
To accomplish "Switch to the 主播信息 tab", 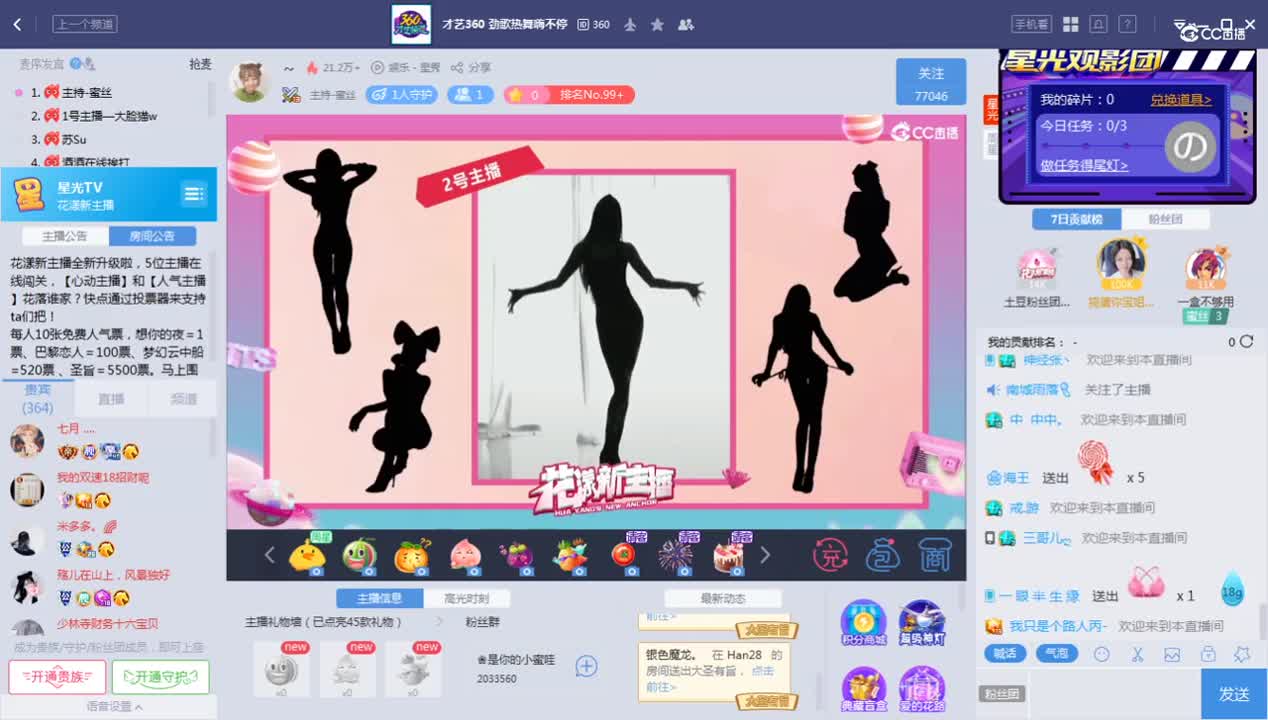I will click(380, 598).
